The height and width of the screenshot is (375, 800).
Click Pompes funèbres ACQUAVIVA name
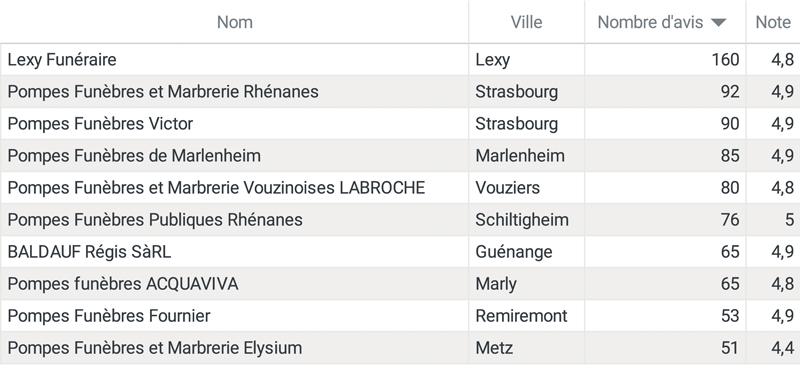(122, 284)
